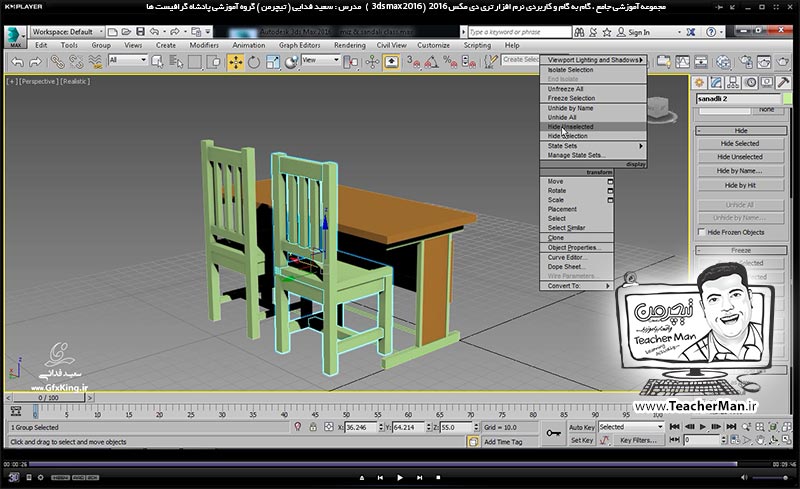Screen dimensions: 800x489
Task: Click the sanadli 2 object name field
Action: [x=738, y=99]
